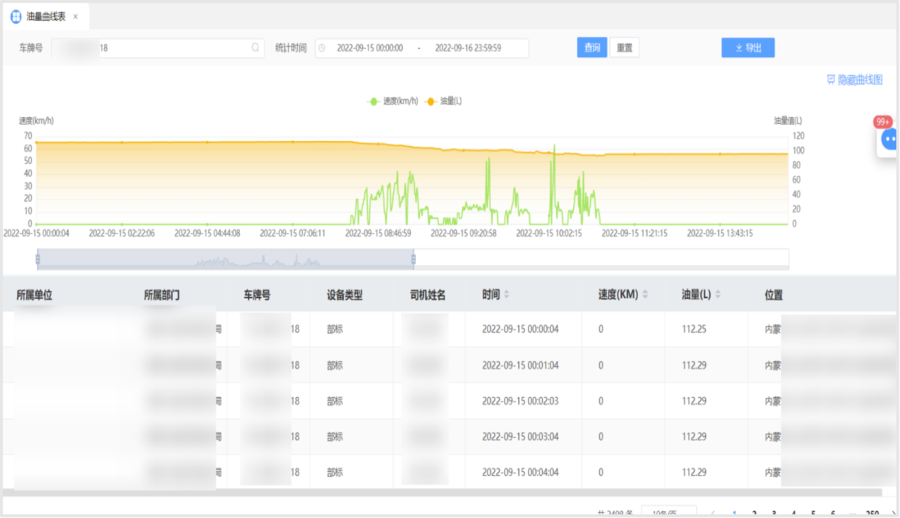Click the 油量曲线表 tab icon
Viewport: 900px width, 518px height.
click(16, 17)
